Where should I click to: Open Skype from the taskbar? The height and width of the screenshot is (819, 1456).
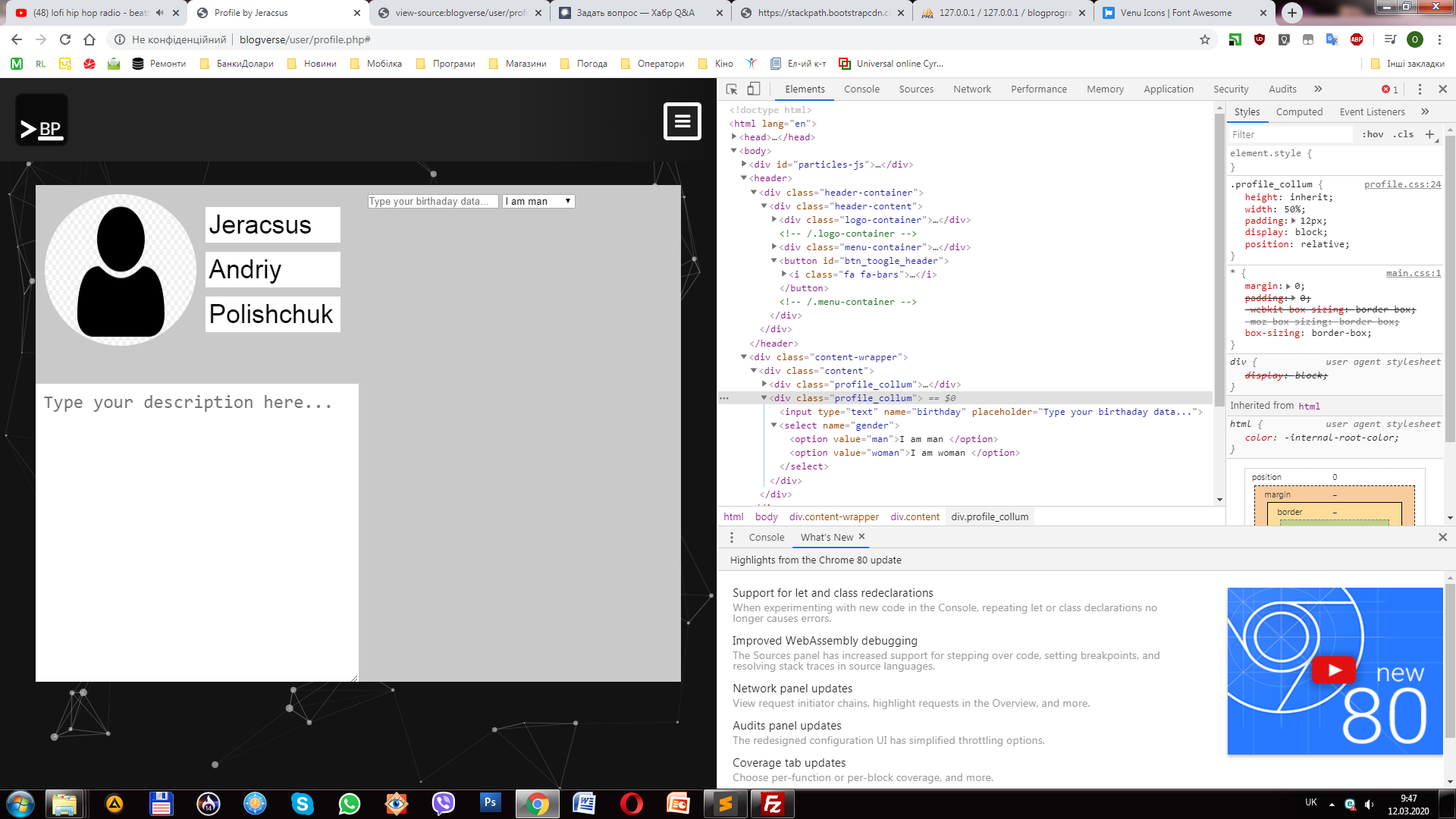coord(302,804)
